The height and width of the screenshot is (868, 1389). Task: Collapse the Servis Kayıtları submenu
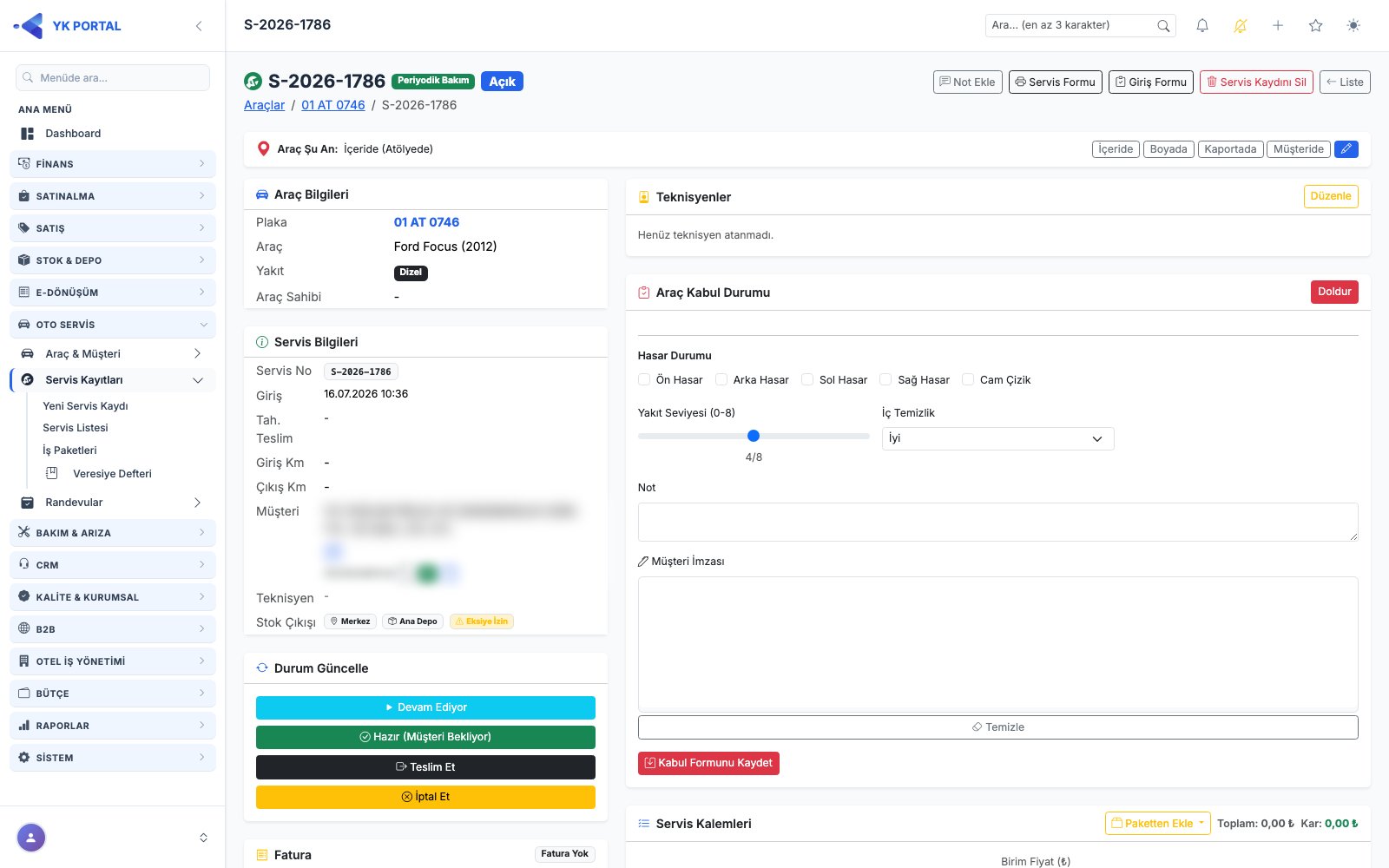(x=113, y=380)
